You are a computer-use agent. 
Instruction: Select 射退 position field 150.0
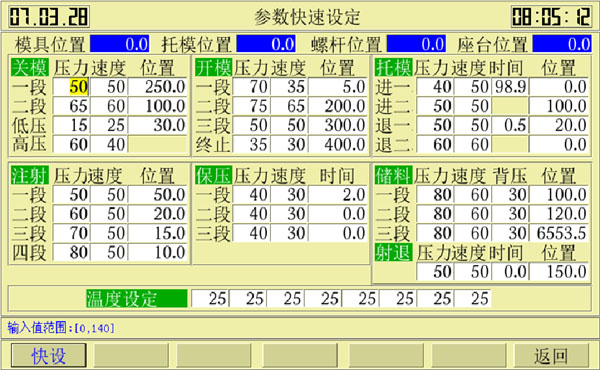(559, 272)
